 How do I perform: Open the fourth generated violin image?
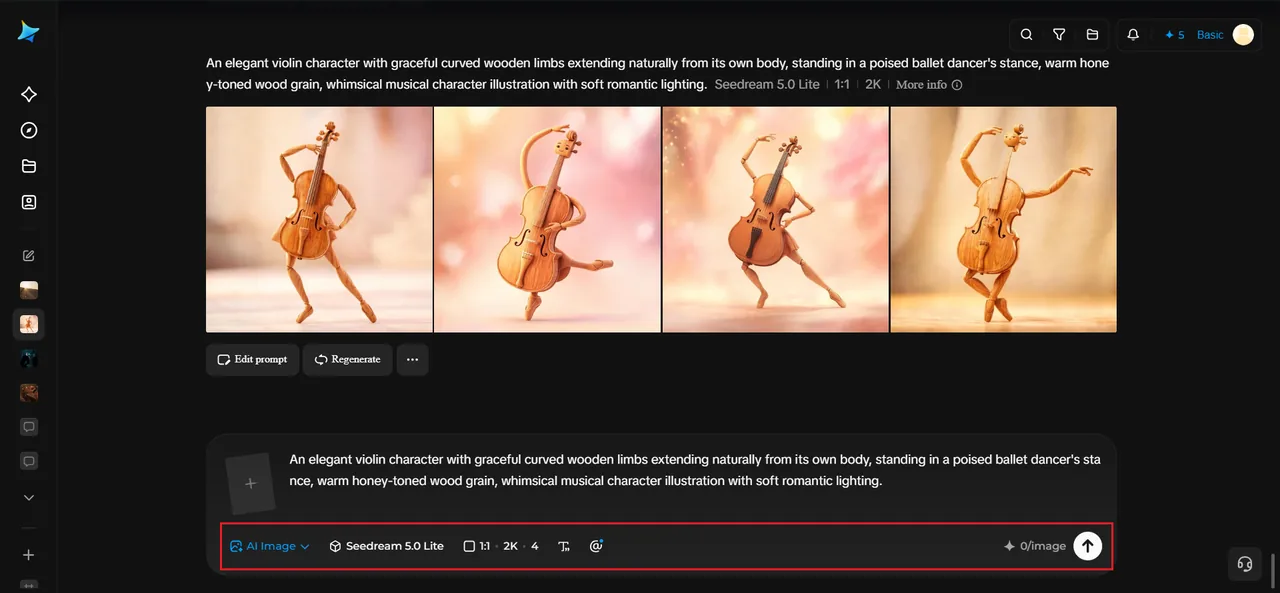click(x=1004, y=219)
